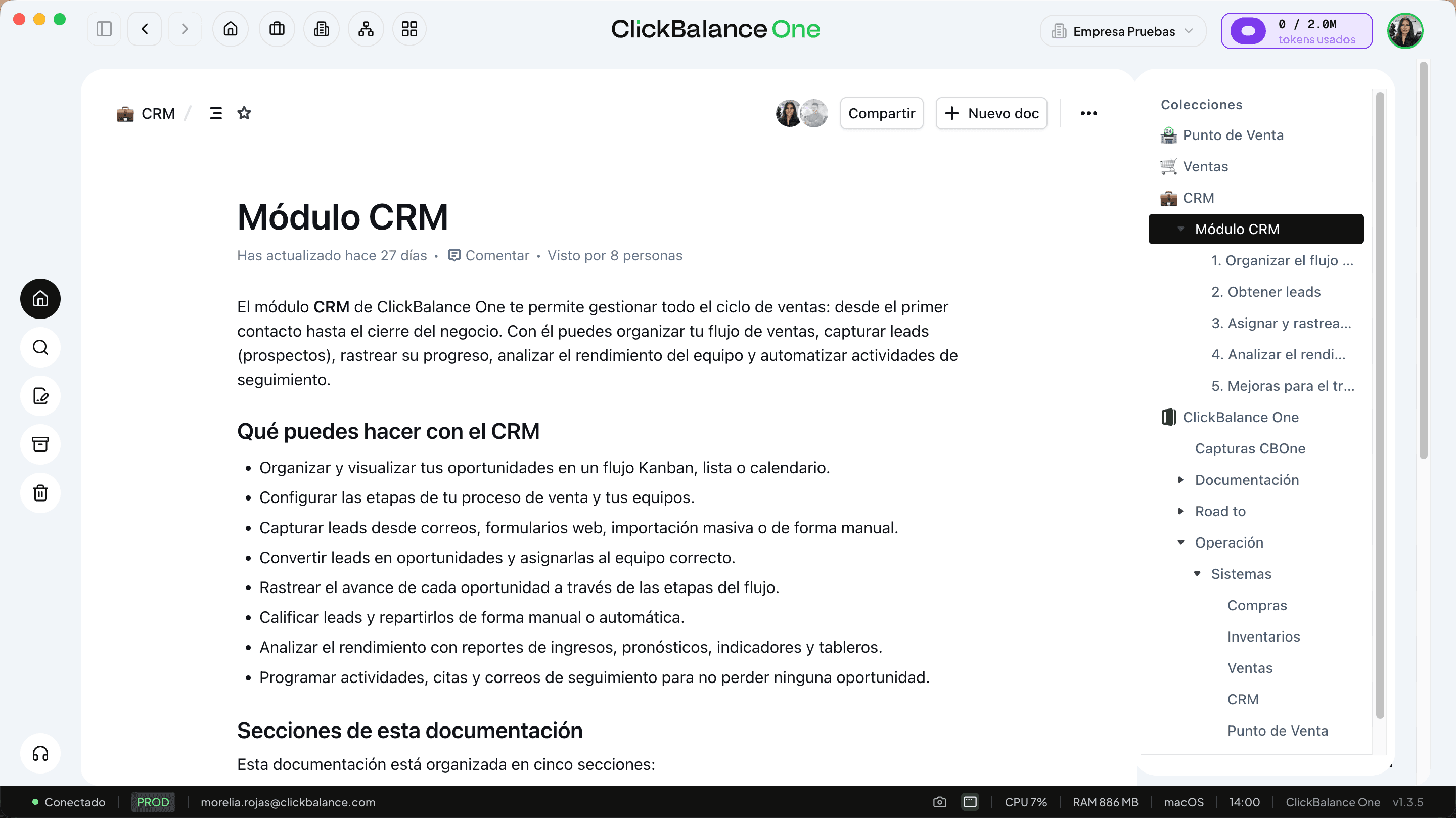This screenshot has height=818, width=1456.
Task: Toggle the sidebar panel icon in top bar
Action: [104, 29]
